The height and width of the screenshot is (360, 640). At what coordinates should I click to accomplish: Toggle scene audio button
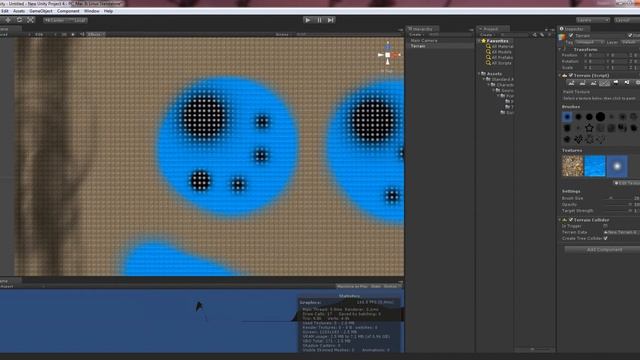pos(82,34)
